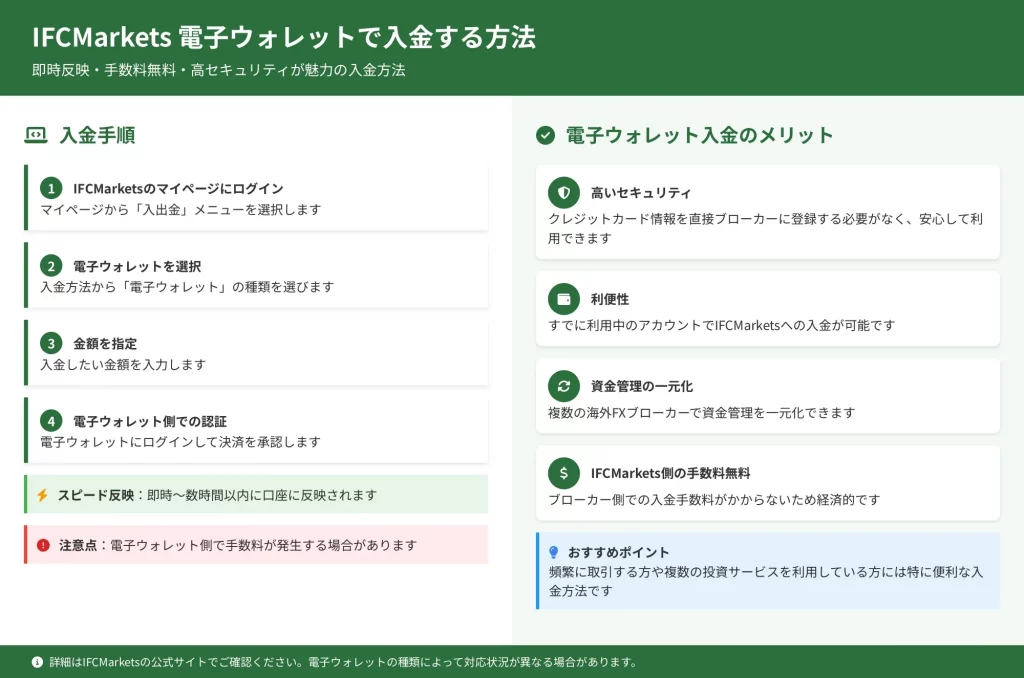Click the green スピード反映 notice box
Viewport: 1024px width, 678px height.
[x=256, y=495]
